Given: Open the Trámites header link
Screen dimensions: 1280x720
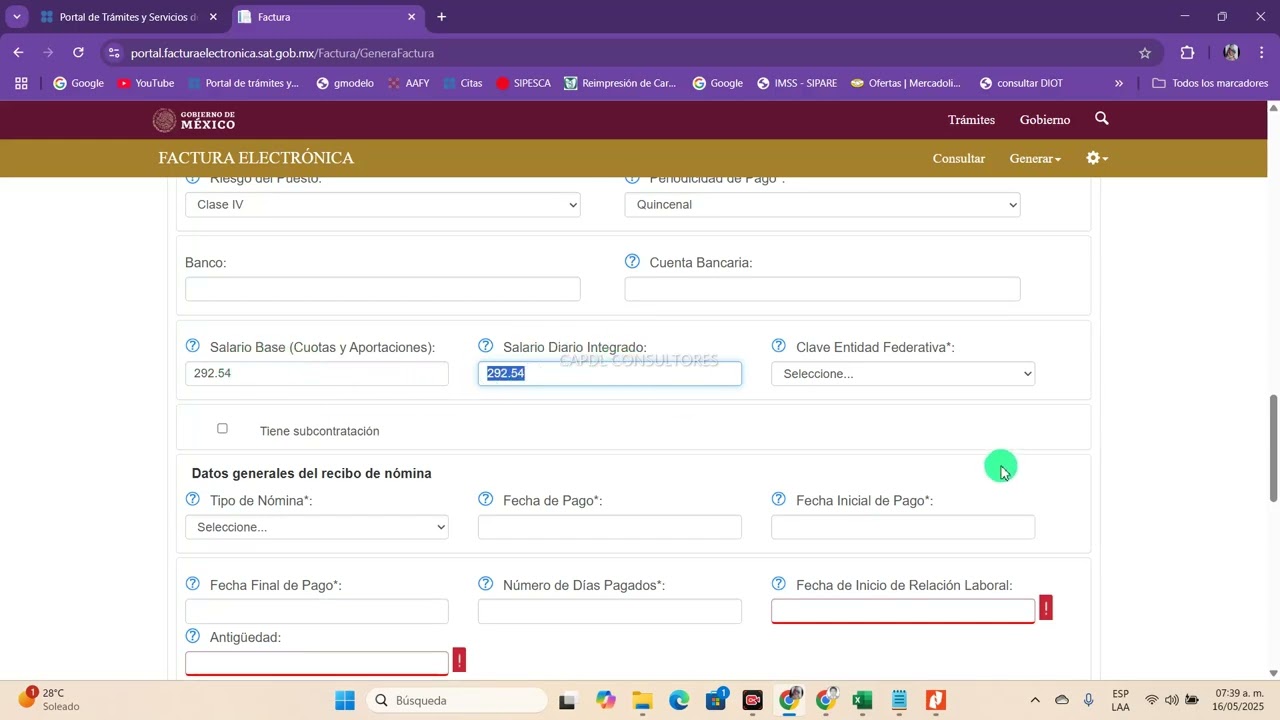Looking at the screenshot, I should (971, 119).
